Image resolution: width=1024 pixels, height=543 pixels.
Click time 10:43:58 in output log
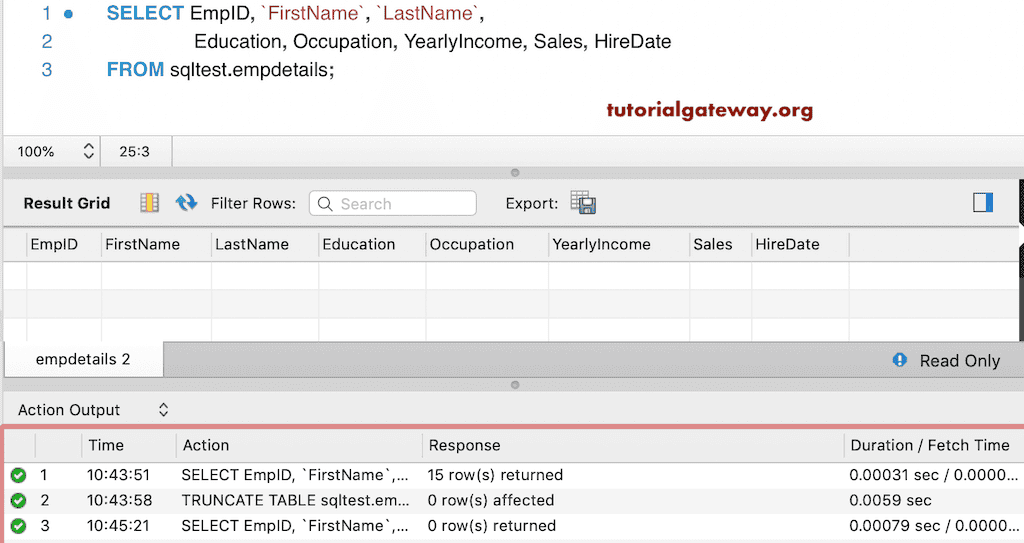click(x=120, y=501)
